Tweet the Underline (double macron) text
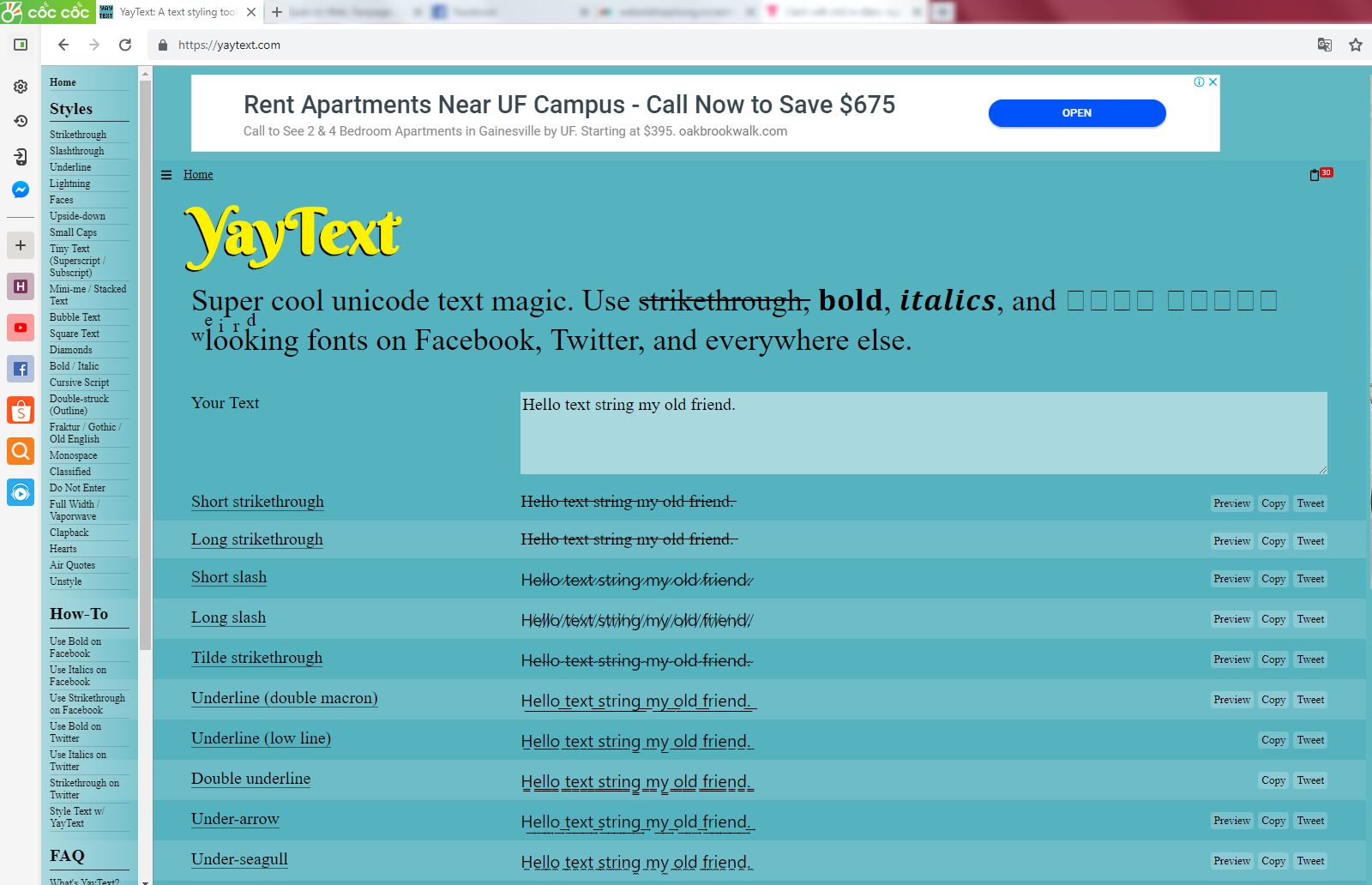Viewport: 1372px width, 885px height. click(x=1310, y=700)
